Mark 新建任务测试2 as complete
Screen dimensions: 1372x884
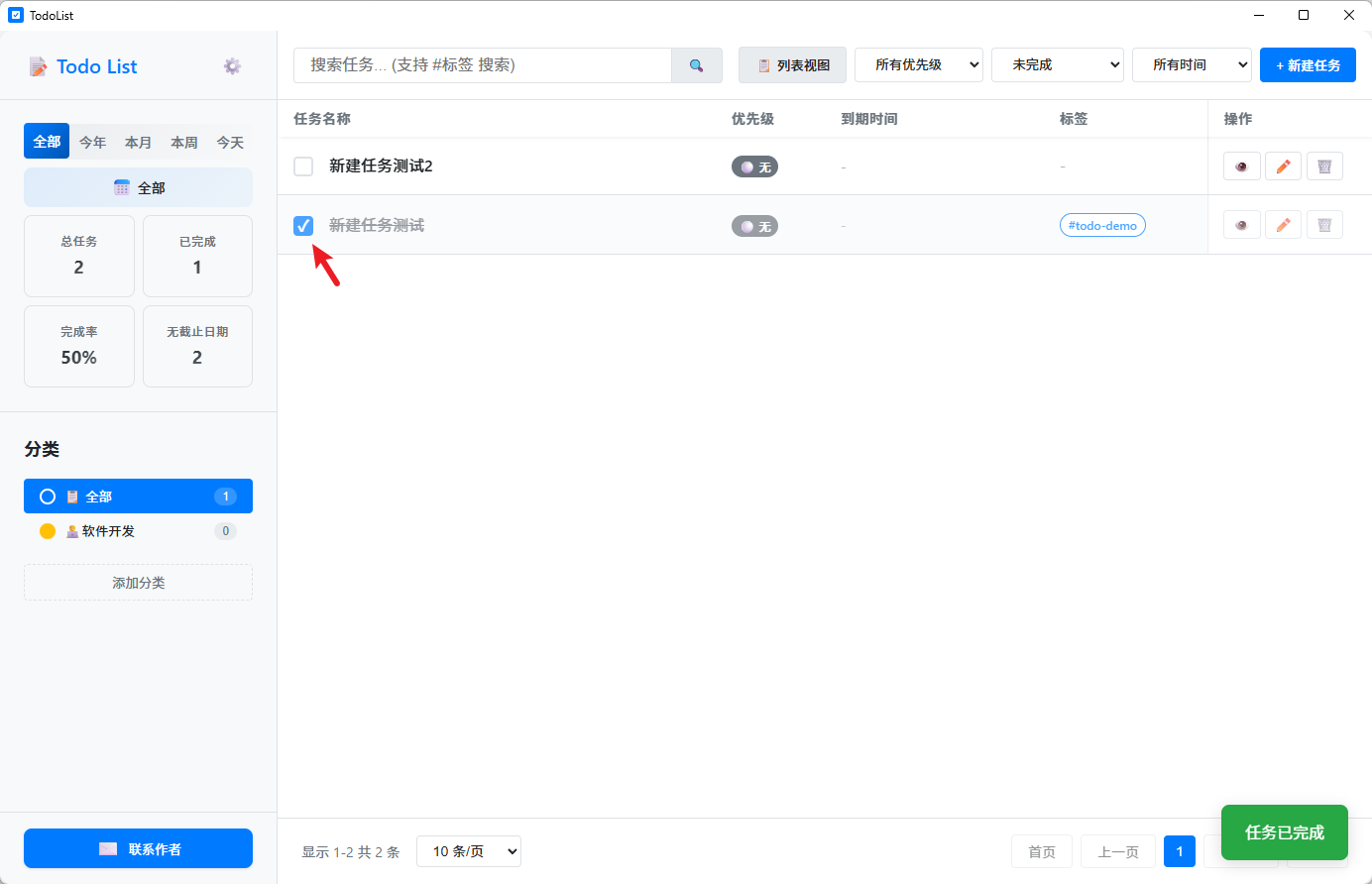coord(303,166)
